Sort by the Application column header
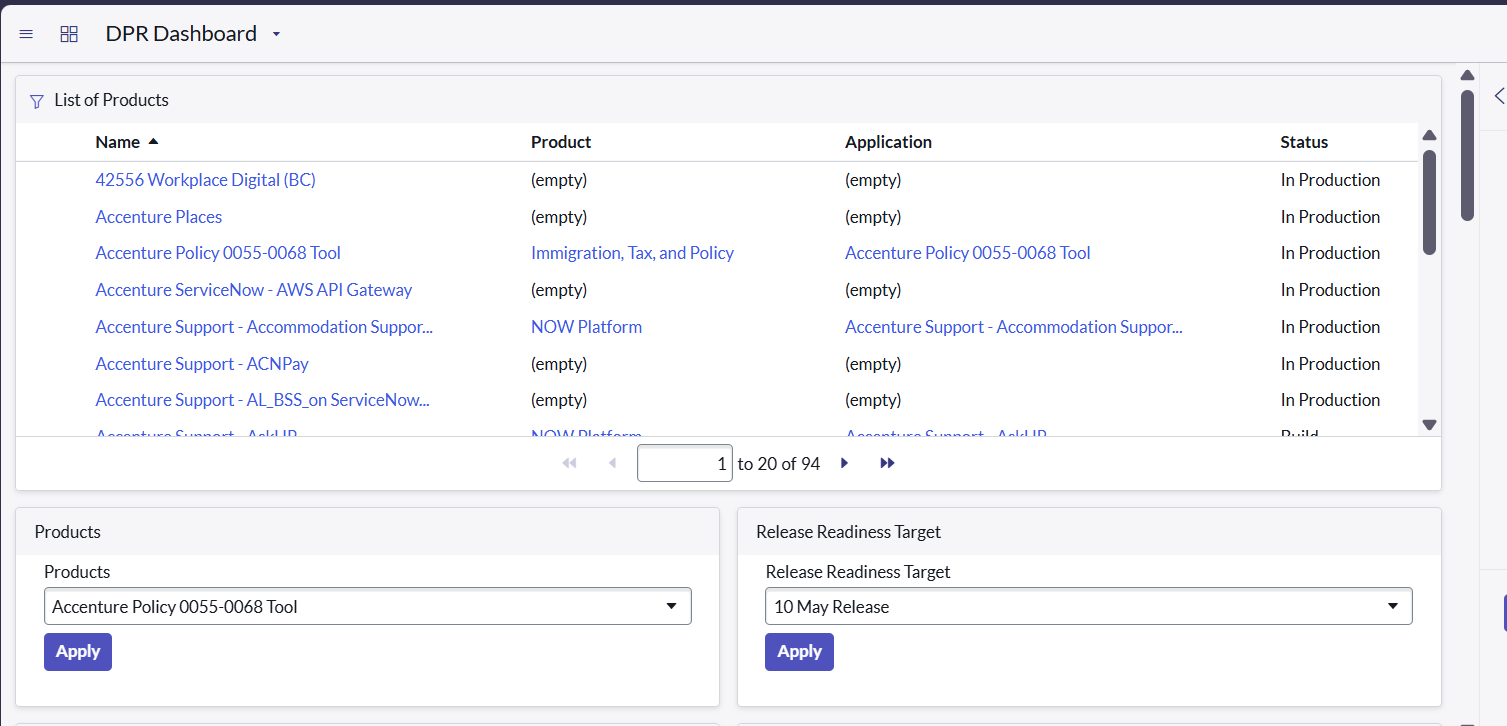 pyautogui.click(x=888, y=142)
